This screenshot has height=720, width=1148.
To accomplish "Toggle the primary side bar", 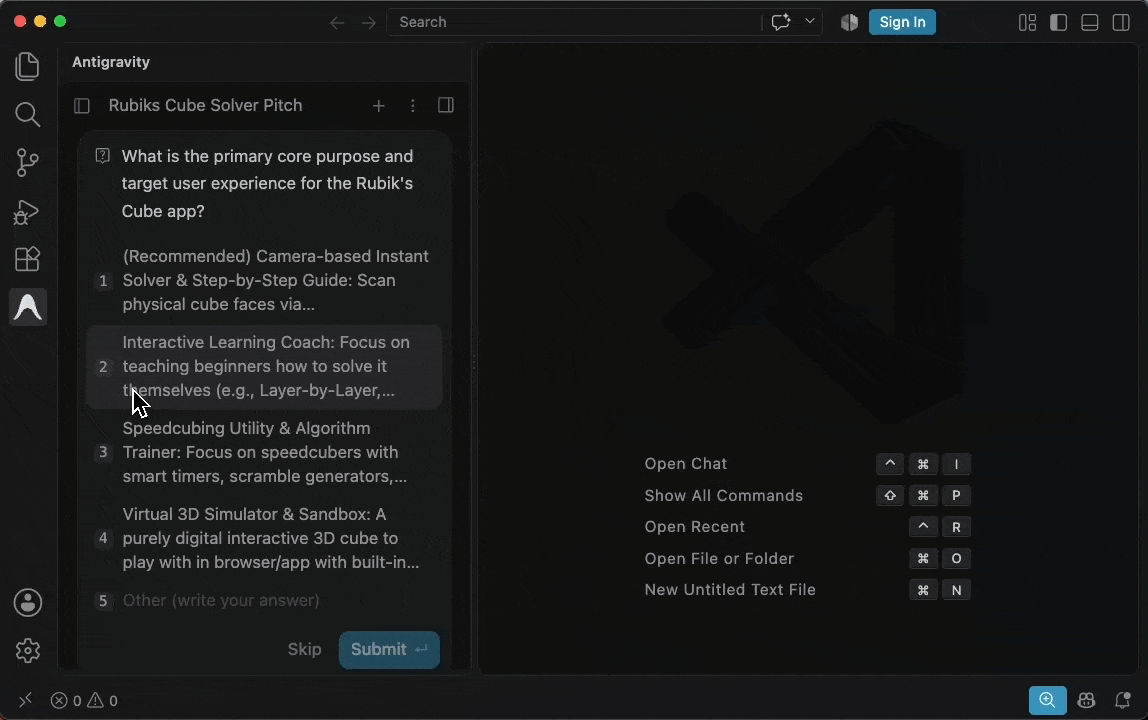I will (1059, 23).
